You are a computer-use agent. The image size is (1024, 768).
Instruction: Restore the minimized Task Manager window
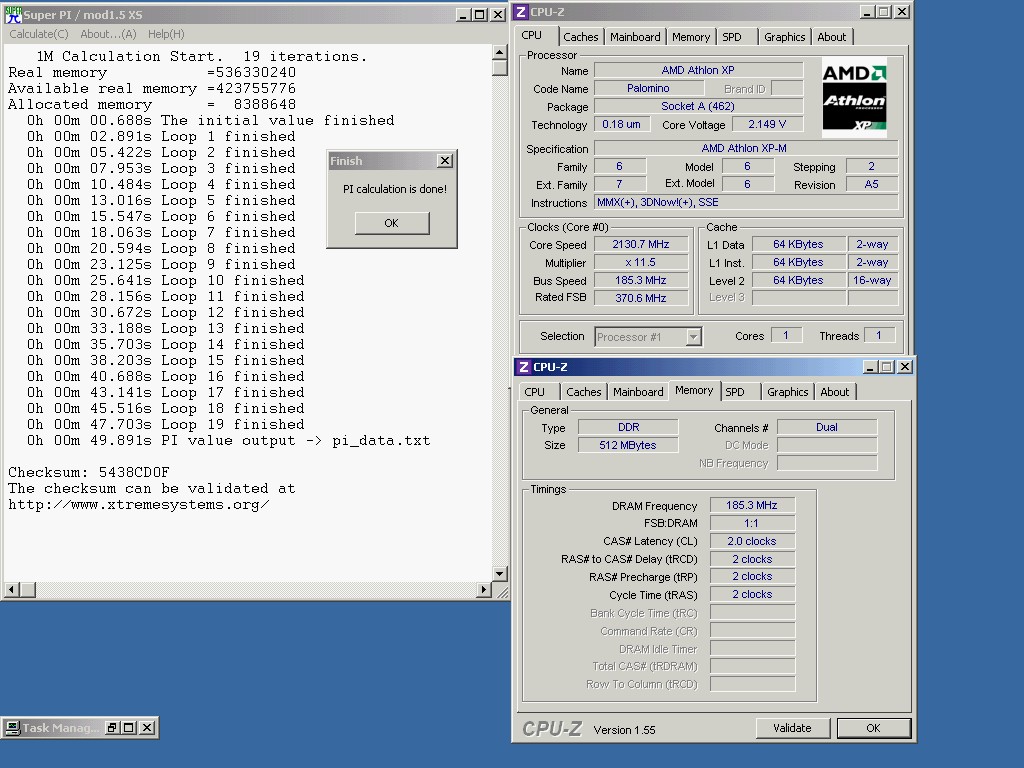(x=112, y=728)
